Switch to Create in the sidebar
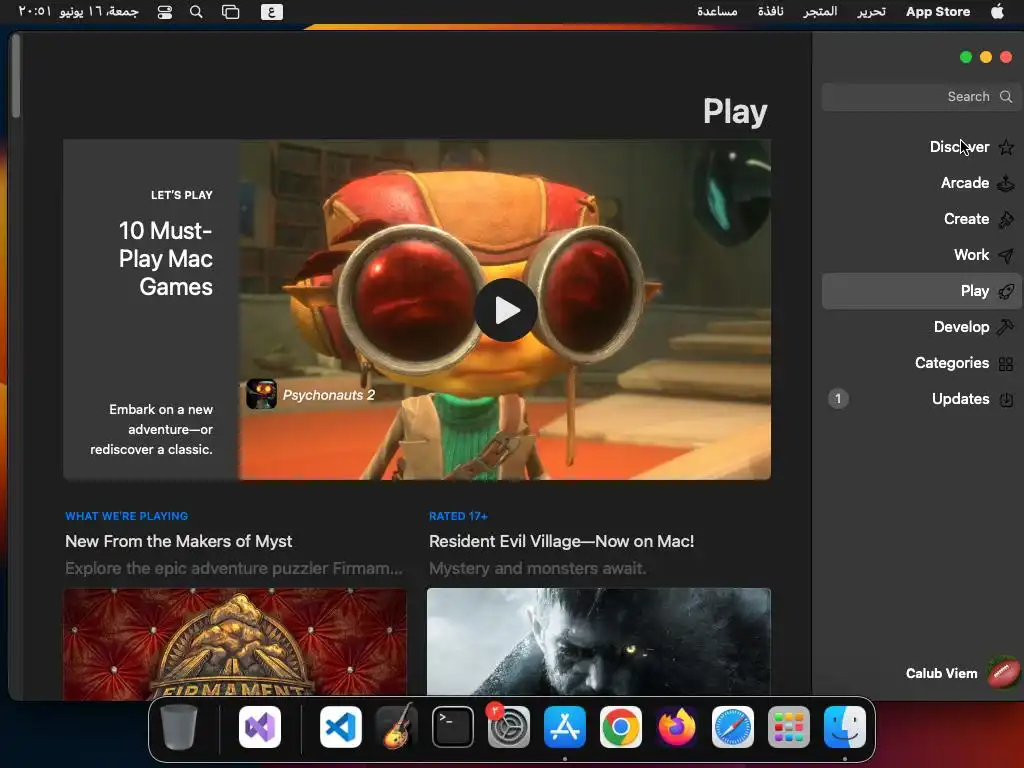Image resolution: width=1024 pixels, height=768 pixels. [x=921, y=219]
